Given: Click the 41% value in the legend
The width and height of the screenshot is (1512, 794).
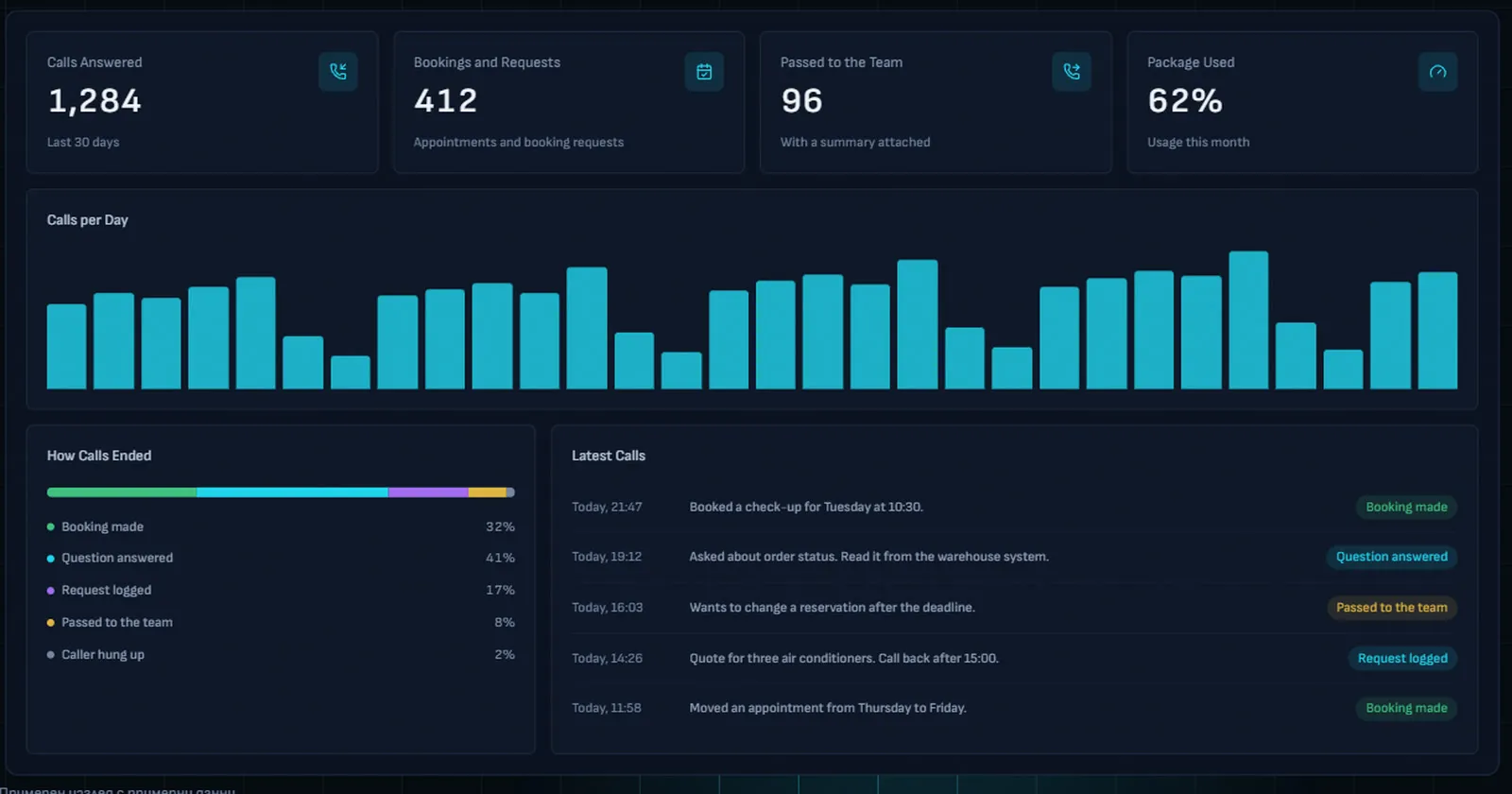Looking at the screenshot, I should click(x=500, y=558).
